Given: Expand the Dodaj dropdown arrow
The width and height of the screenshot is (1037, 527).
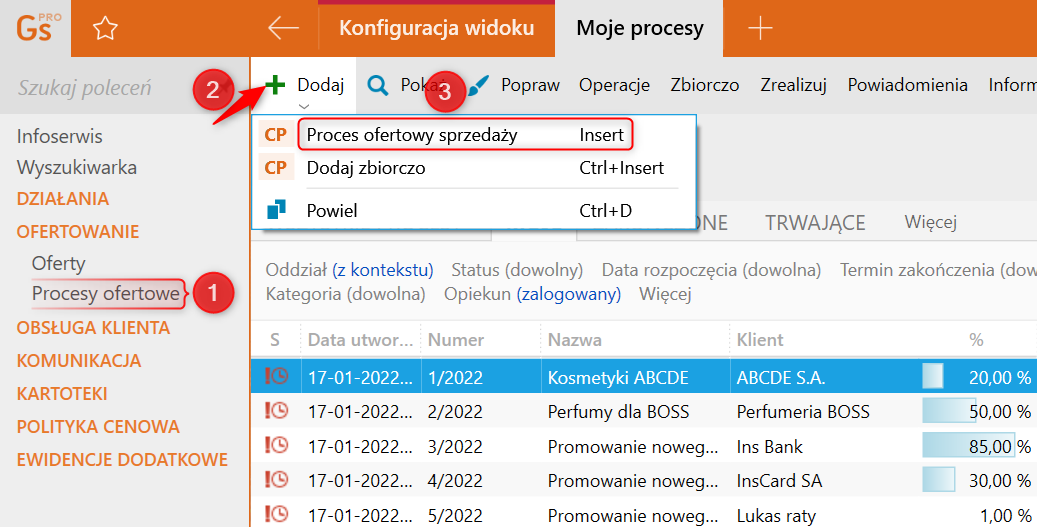Looking at the screenshot, I should 303,105.
